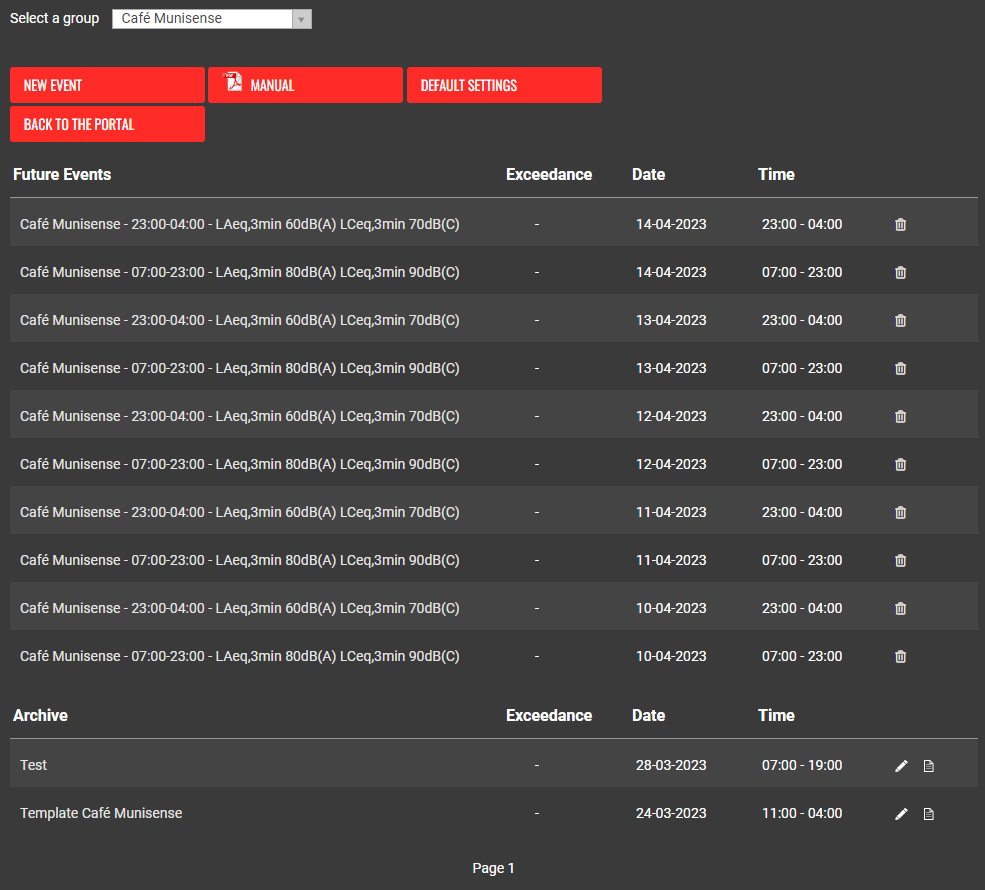
Task: Delete the 10-04-2023 07:00-23:00 event
Action: click(x=900, y=657)
